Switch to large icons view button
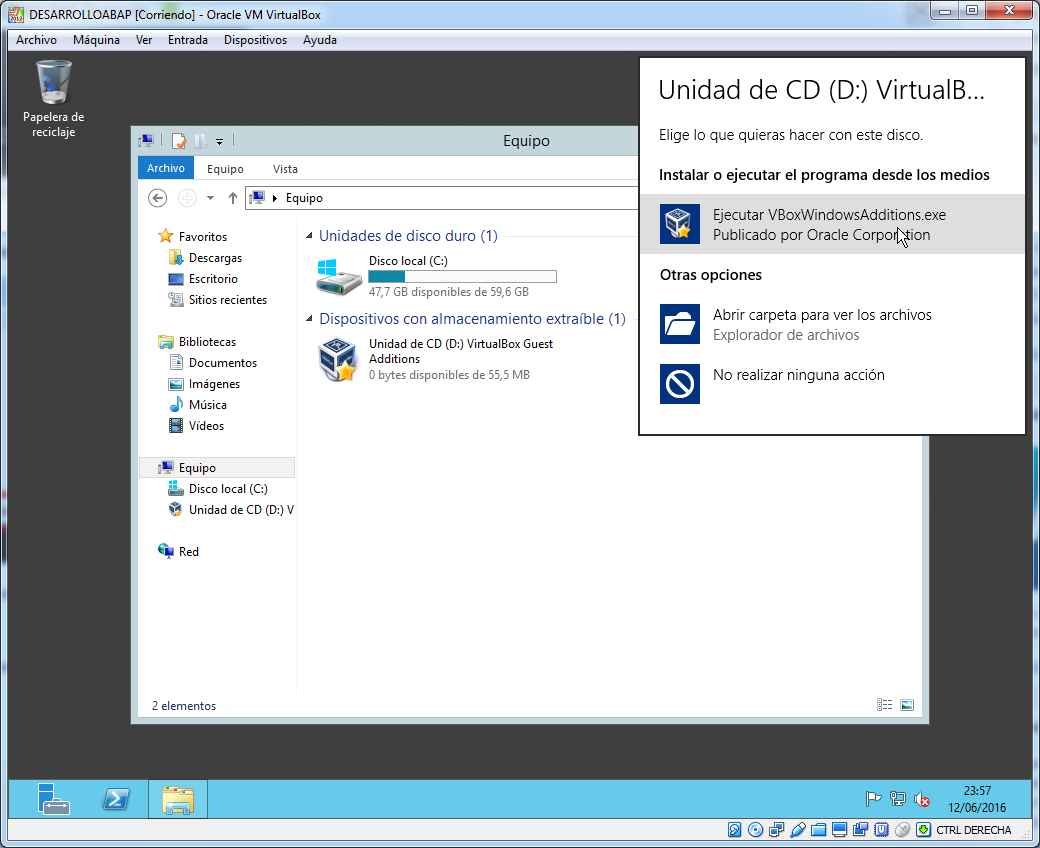 click(x=907, y=705)
